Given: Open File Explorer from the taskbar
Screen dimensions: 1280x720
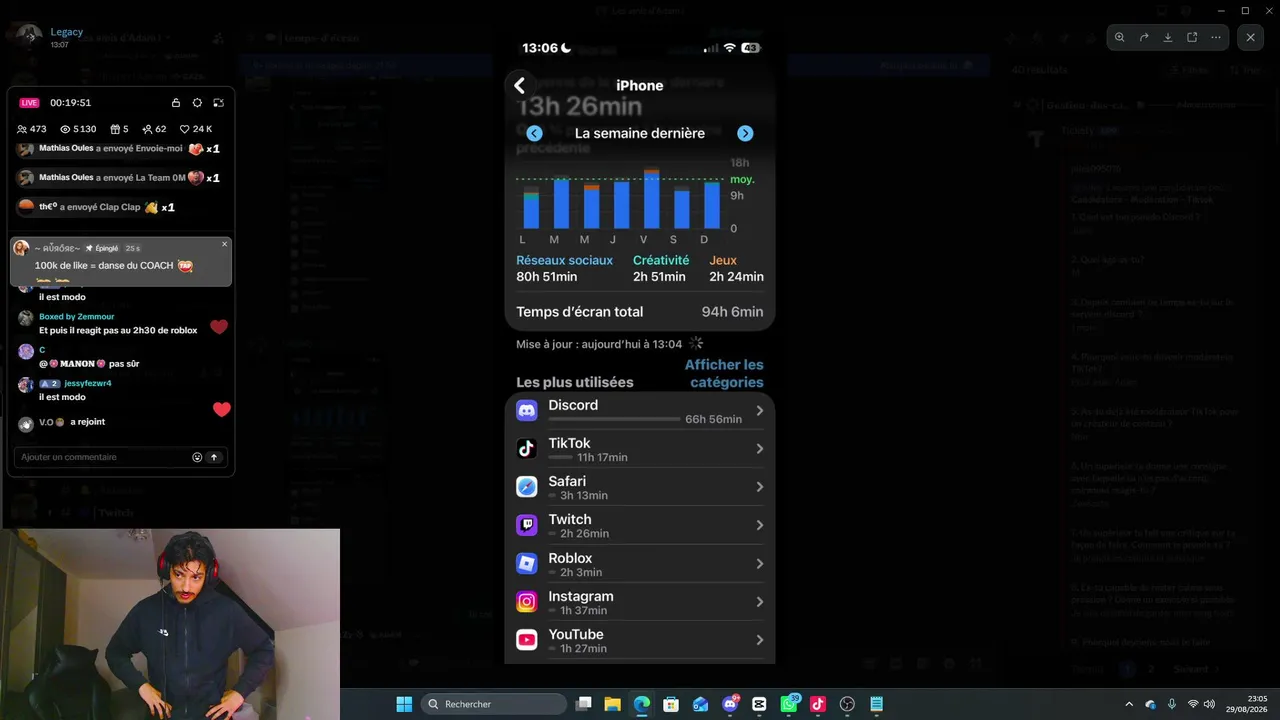Looking at the screenshot, I should point(613,704).
